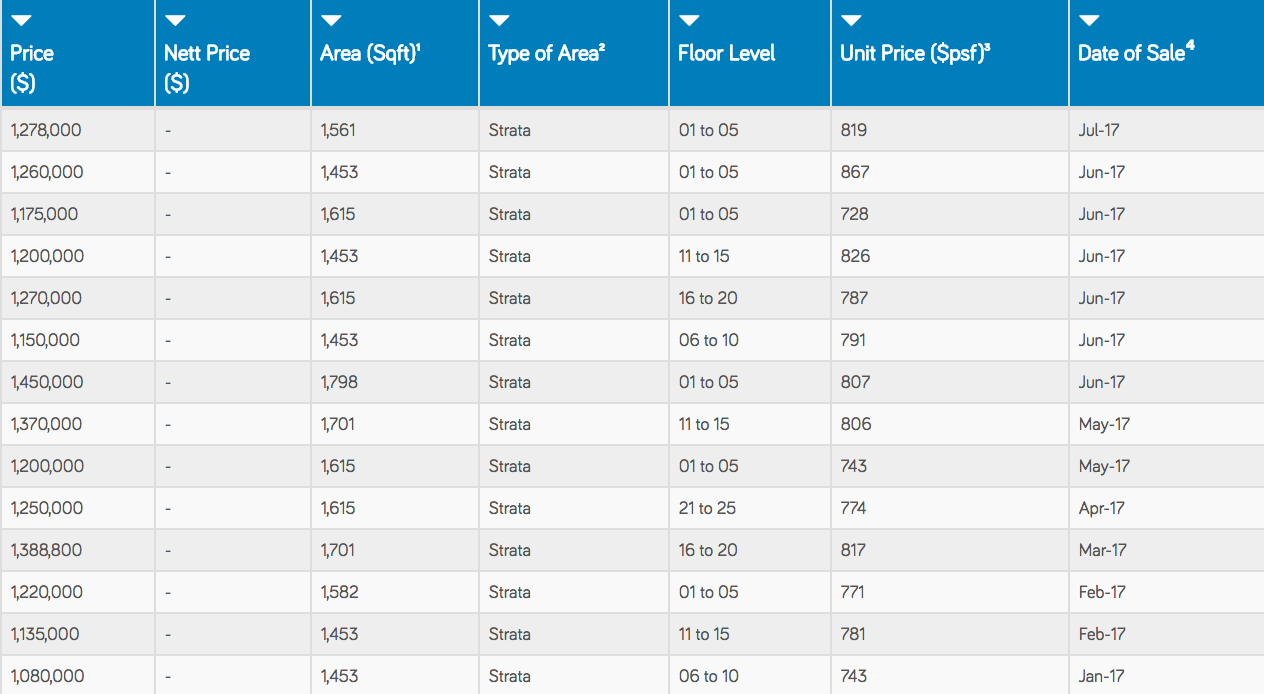This screenshot has width=1264, height=694.
Task: Click the May-17 date in the 1,370,000 row
Action: (x=1104, y=424)
